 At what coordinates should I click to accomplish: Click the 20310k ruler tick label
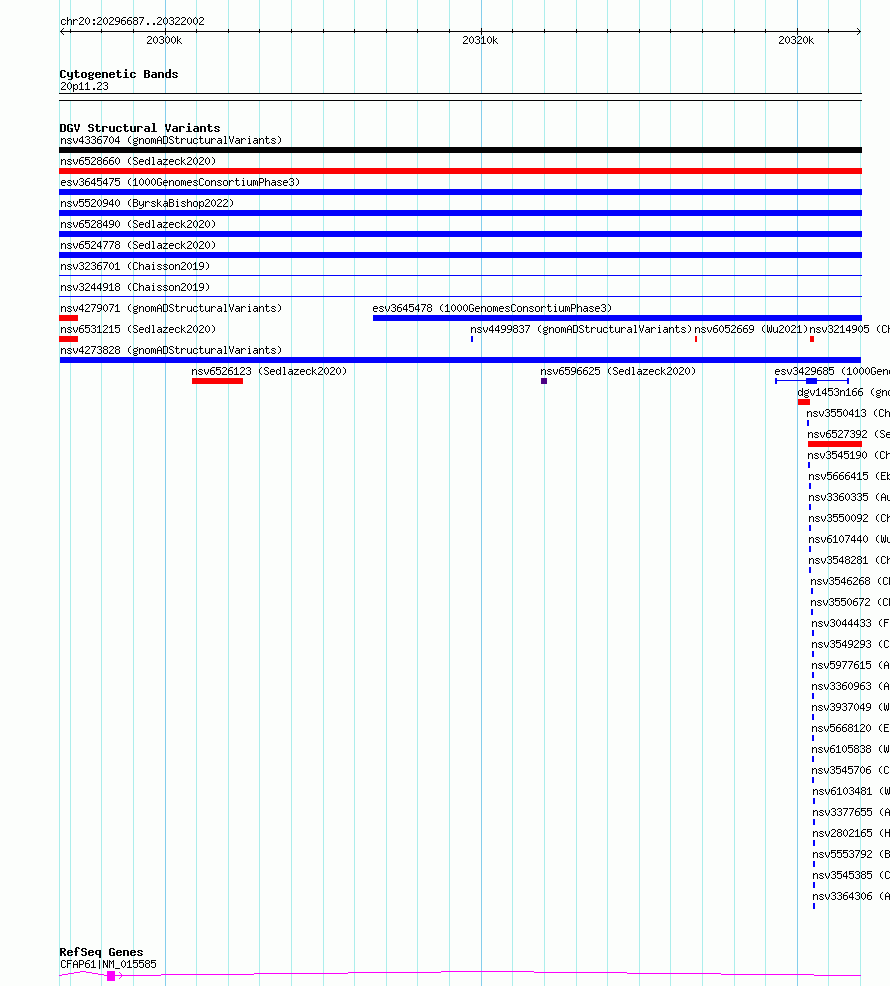click(x=480, y=40)
